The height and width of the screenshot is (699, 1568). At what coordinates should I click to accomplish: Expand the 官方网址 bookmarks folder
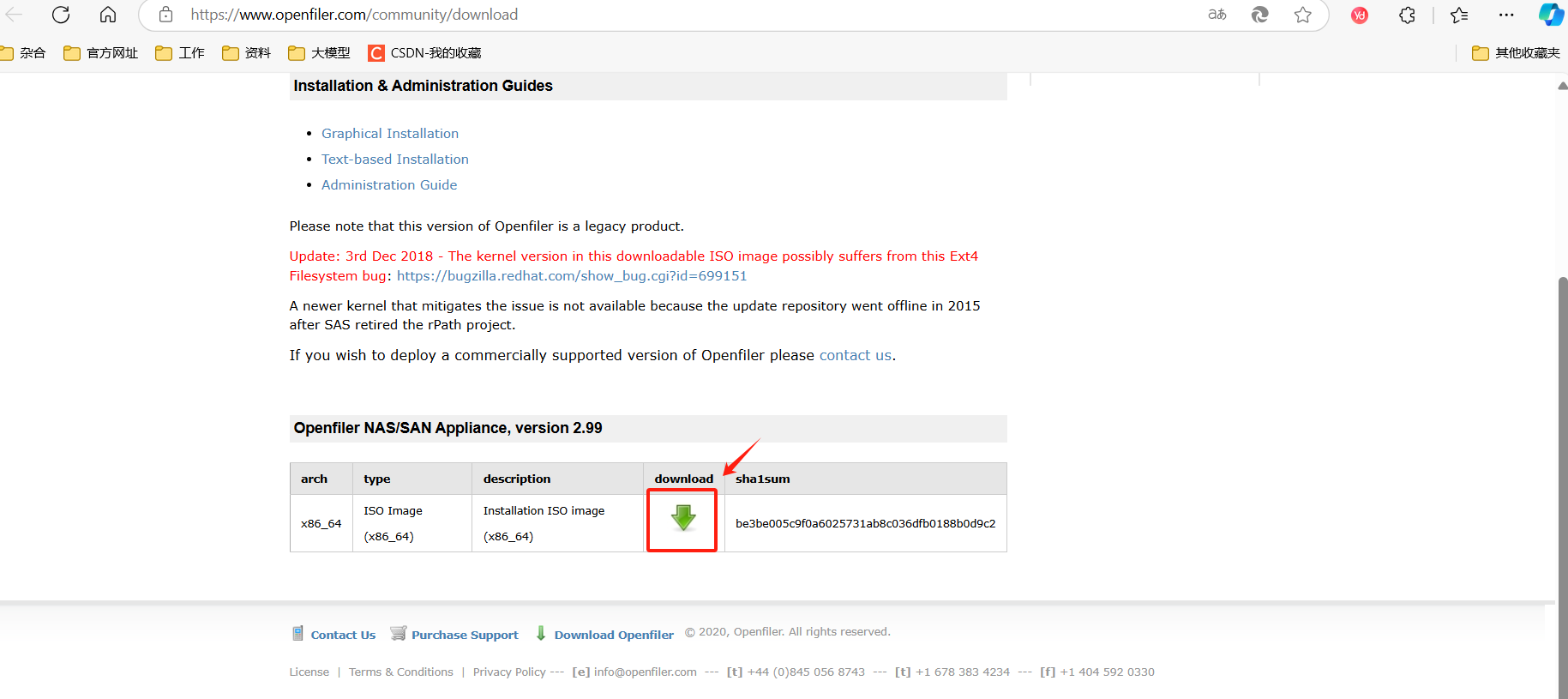point(101,53)
